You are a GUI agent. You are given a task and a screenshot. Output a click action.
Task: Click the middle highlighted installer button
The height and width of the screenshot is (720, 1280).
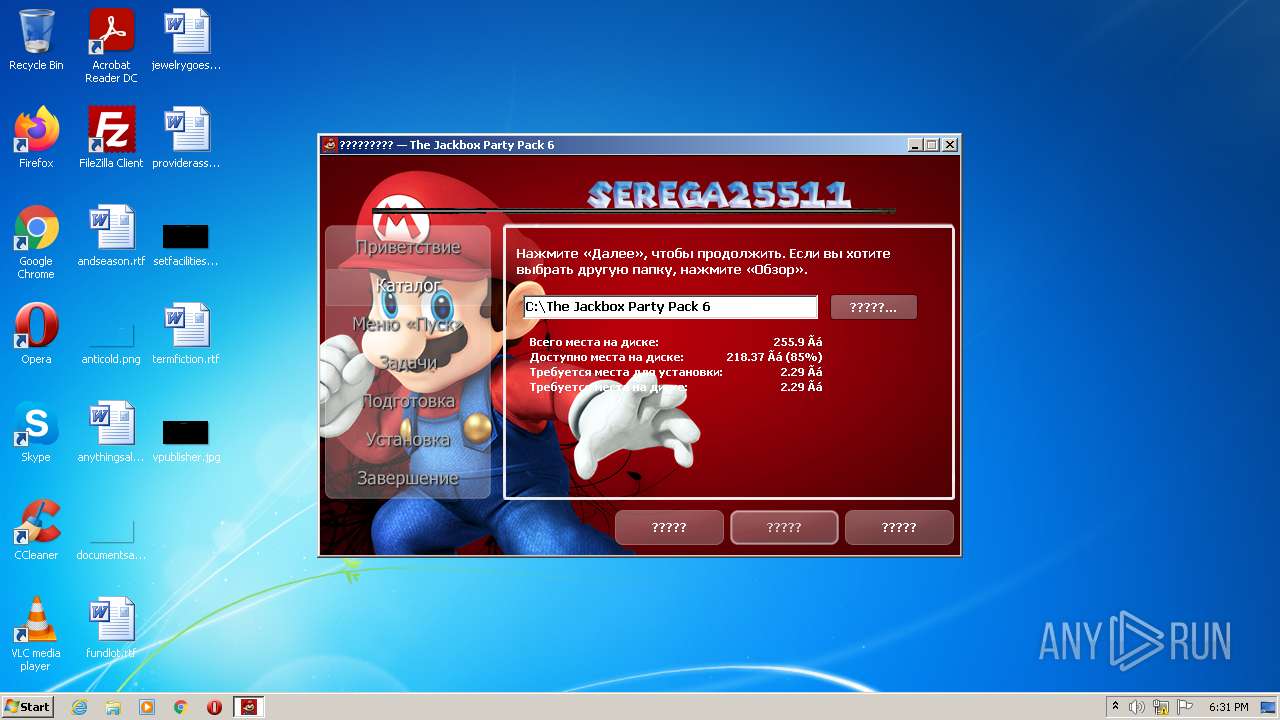784,527
